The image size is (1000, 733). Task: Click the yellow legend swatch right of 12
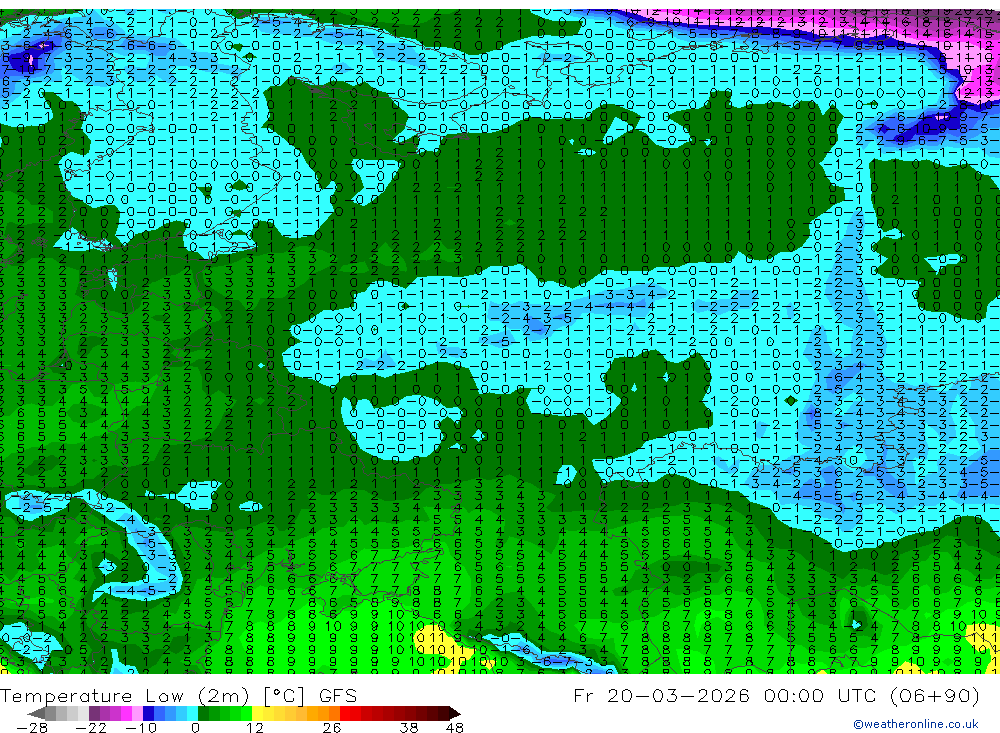pos(257,713)
